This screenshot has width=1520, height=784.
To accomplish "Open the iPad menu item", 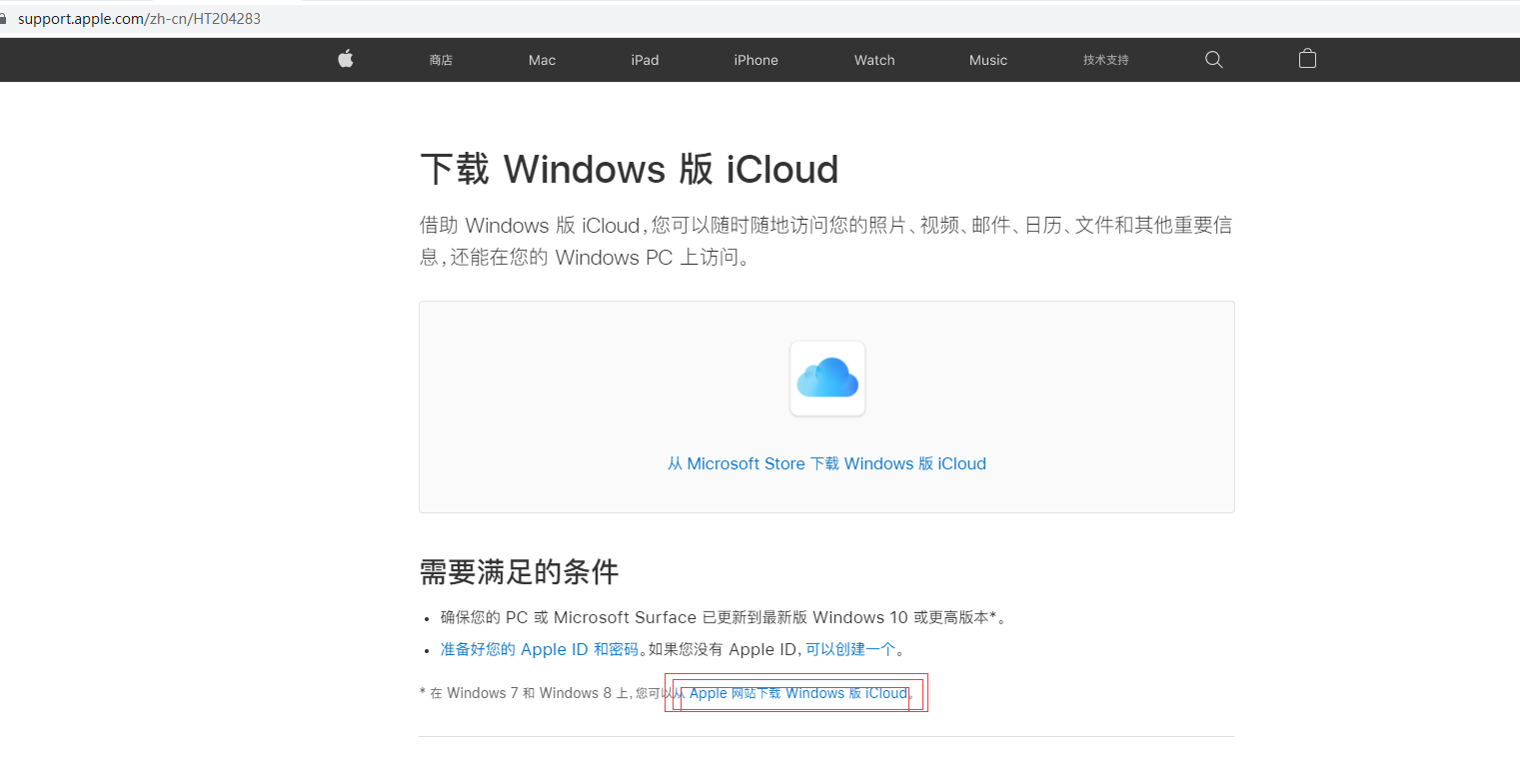I will (645, 60).
